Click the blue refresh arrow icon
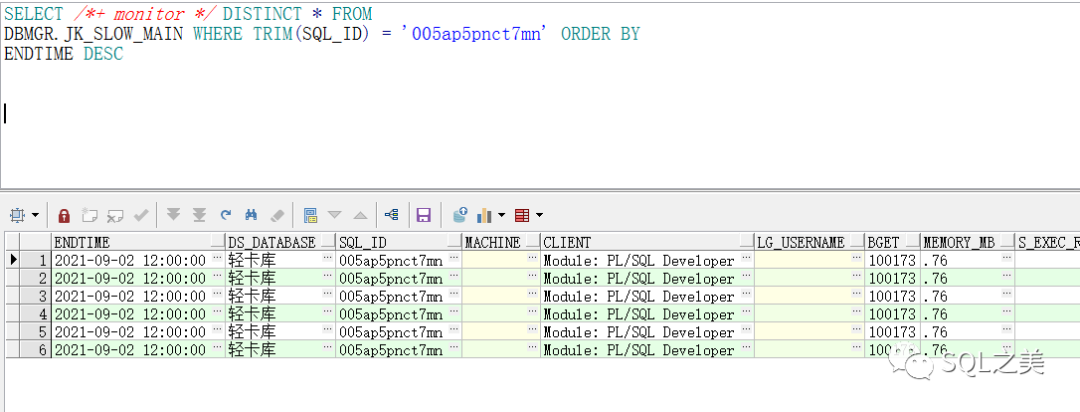The height and width of the screenshot is (412, 1080). (x=225, y=216)
